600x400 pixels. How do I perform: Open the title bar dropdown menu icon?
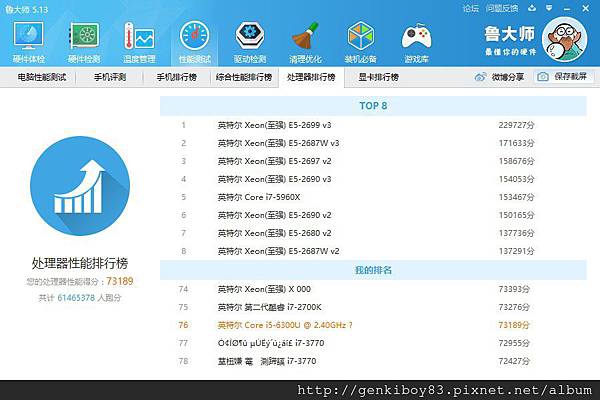pyautogui.click(x=549, y=8)
